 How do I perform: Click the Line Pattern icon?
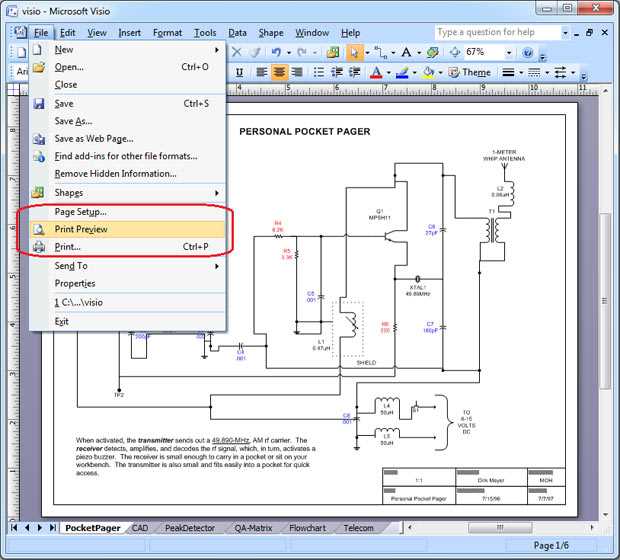[534, 72]
